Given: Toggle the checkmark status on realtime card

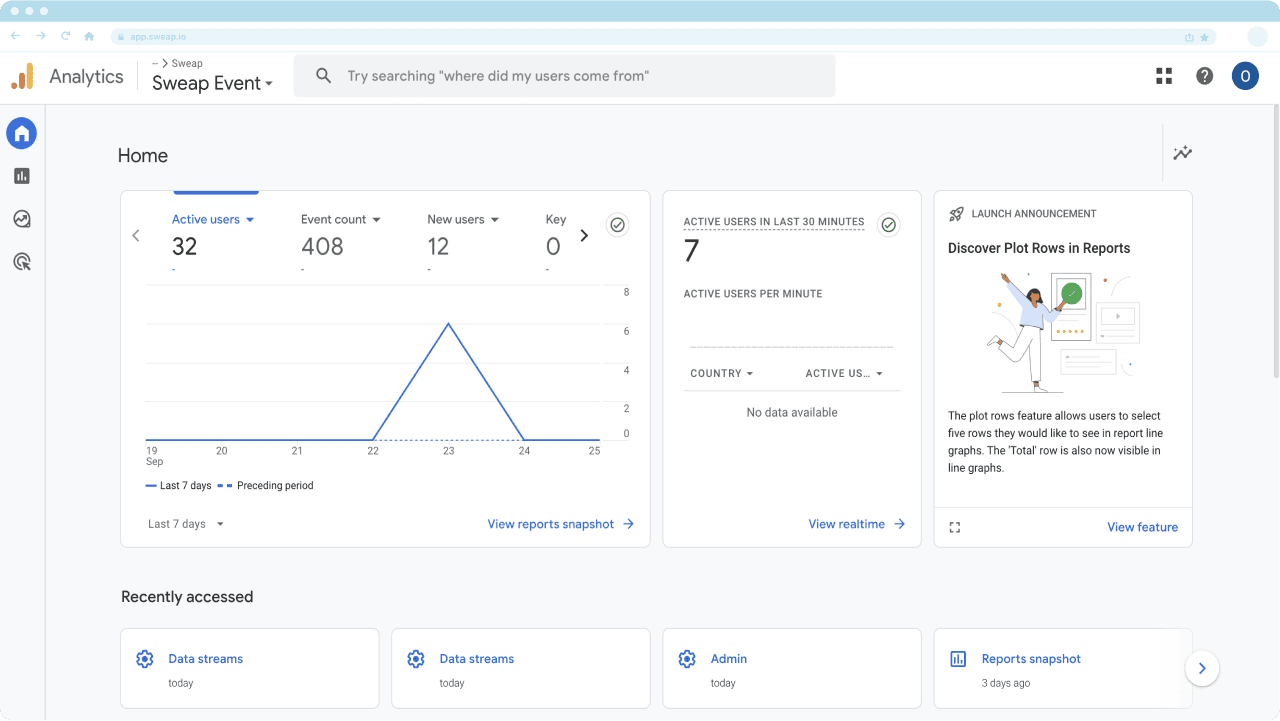Looking at the screenshot, I should (x=888, y=225).
